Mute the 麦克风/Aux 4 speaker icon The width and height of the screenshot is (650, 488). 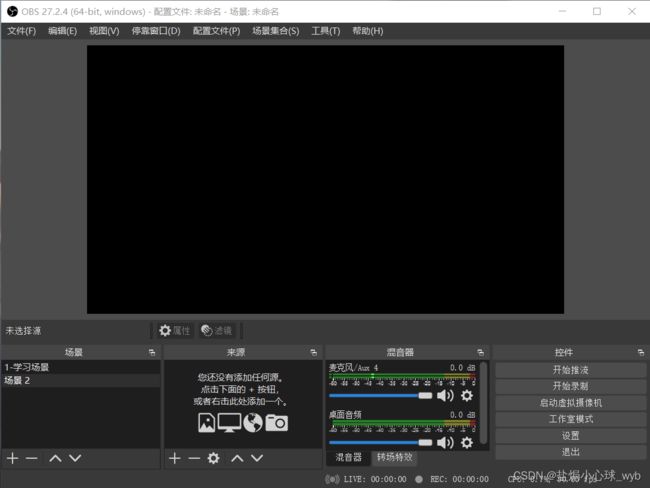[x=445, y=396]
